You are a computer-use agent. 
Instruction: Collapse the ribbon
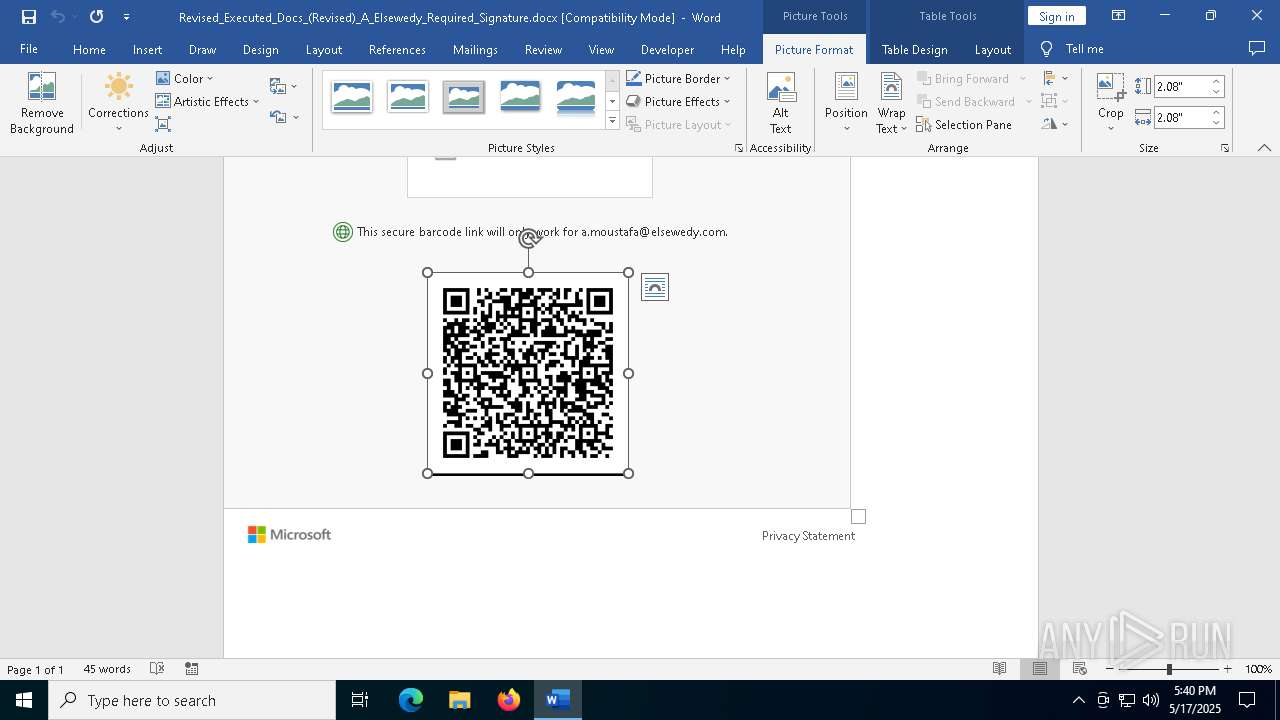[1264, 148]
